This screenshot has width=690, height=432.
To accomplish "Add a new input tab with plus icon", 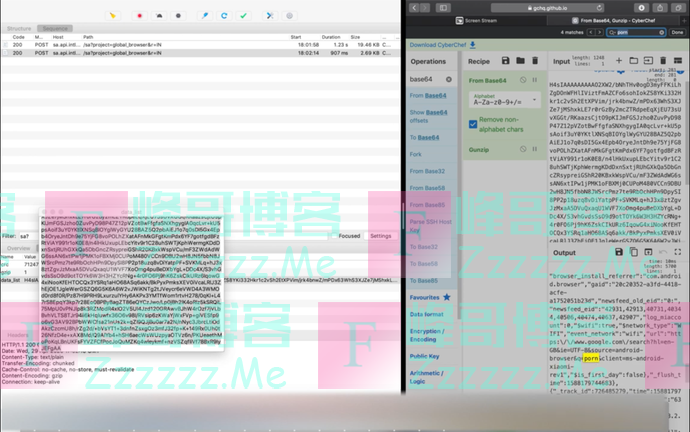I will 620,61.
